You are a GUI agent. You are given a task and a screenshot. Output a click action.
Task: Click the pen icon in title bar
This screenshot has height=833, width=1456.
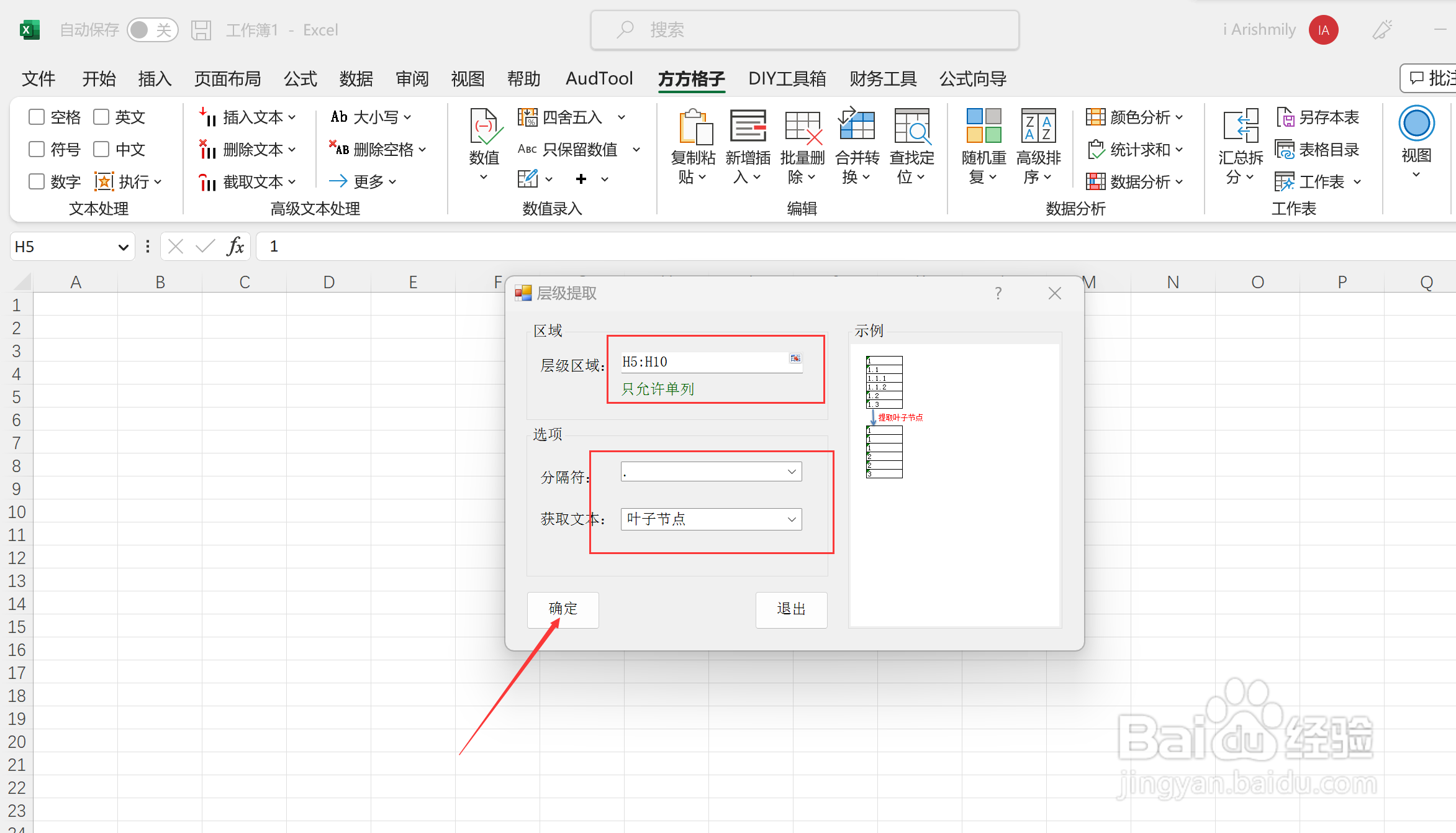coord(1382,30)
